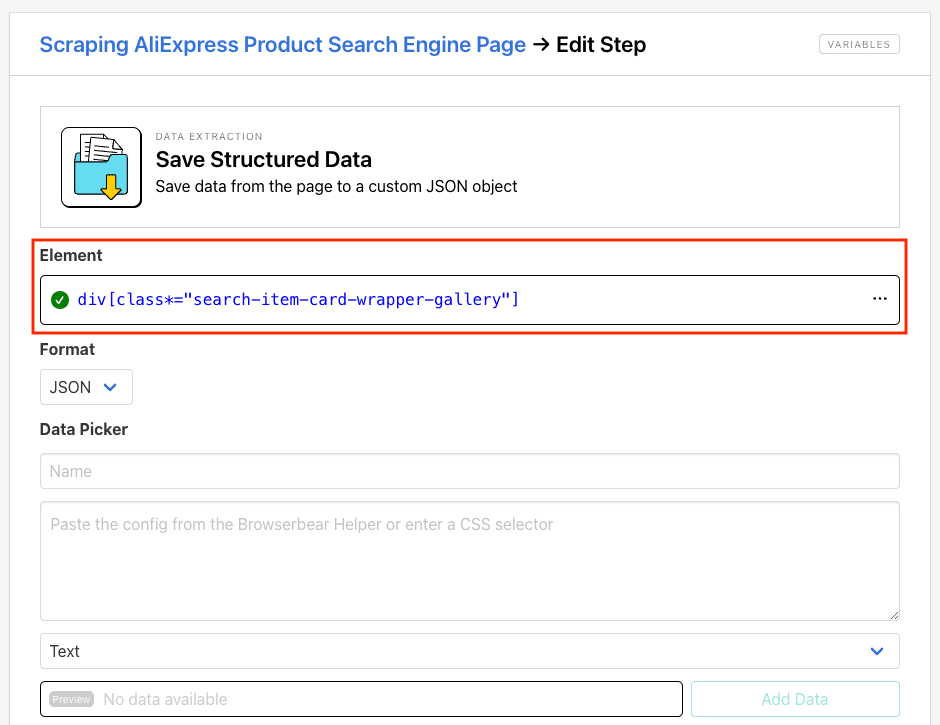Click the DATA EXTRACTION label
The image size is (940, 725).
point(209,137)
